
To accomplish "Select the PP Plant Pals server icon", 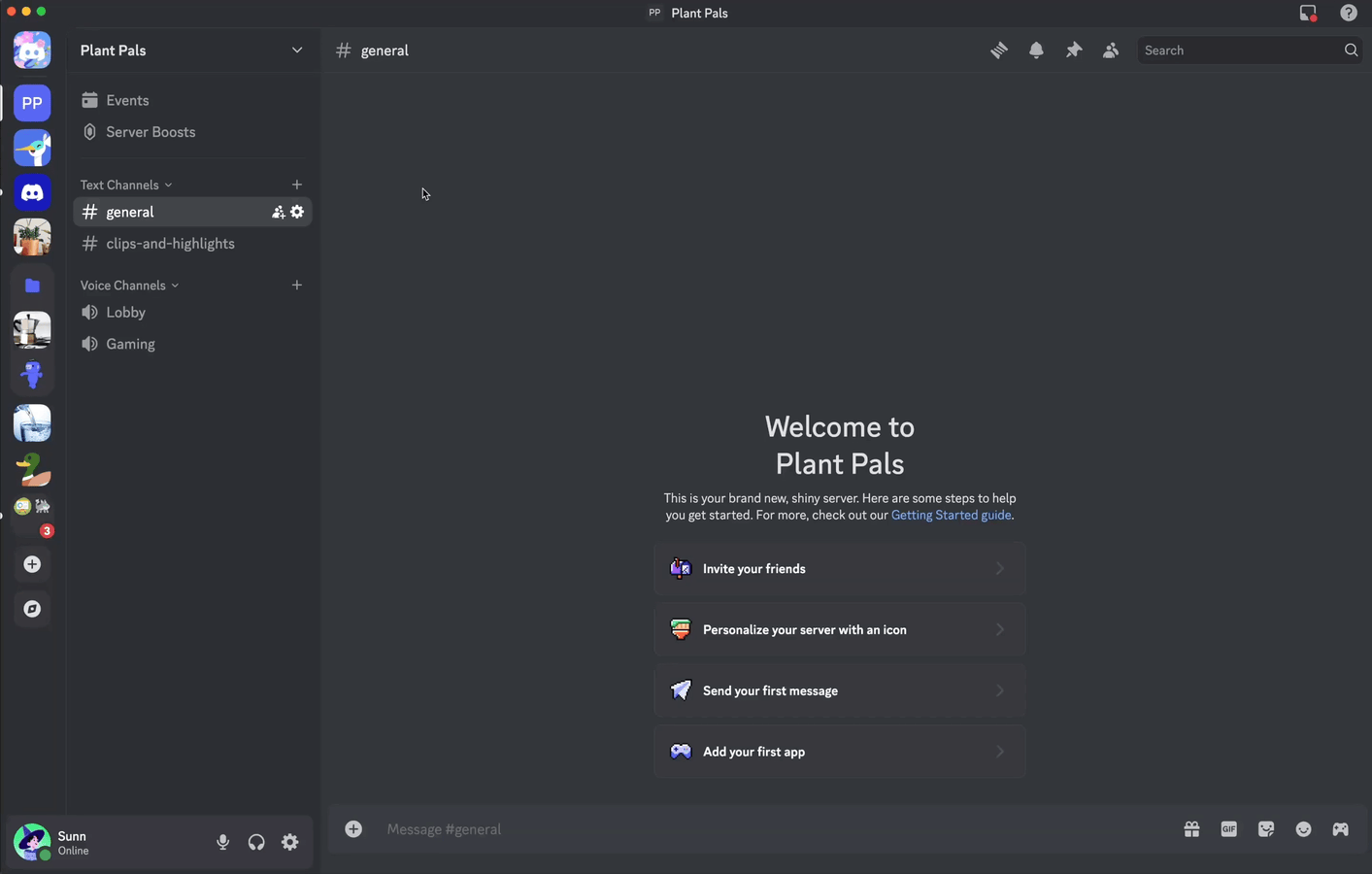I will point(32,103).
